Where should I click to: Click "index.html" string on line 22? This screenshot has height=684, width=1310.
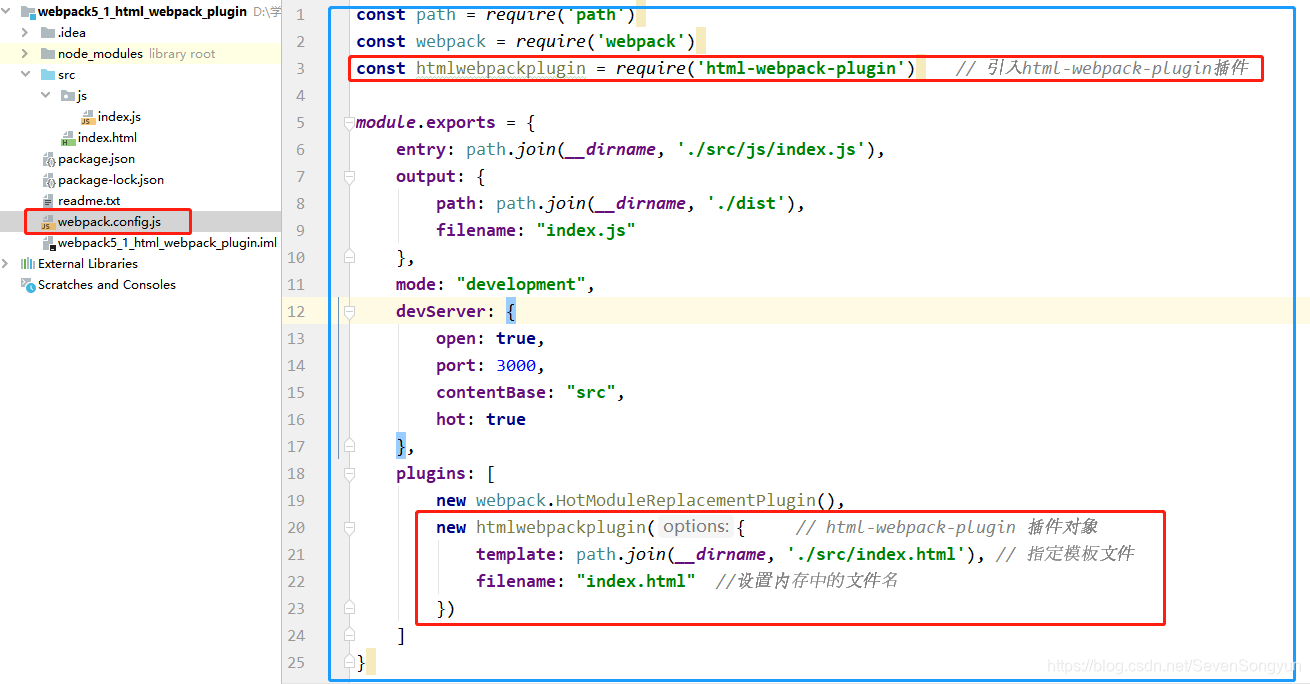pos(636,582)
